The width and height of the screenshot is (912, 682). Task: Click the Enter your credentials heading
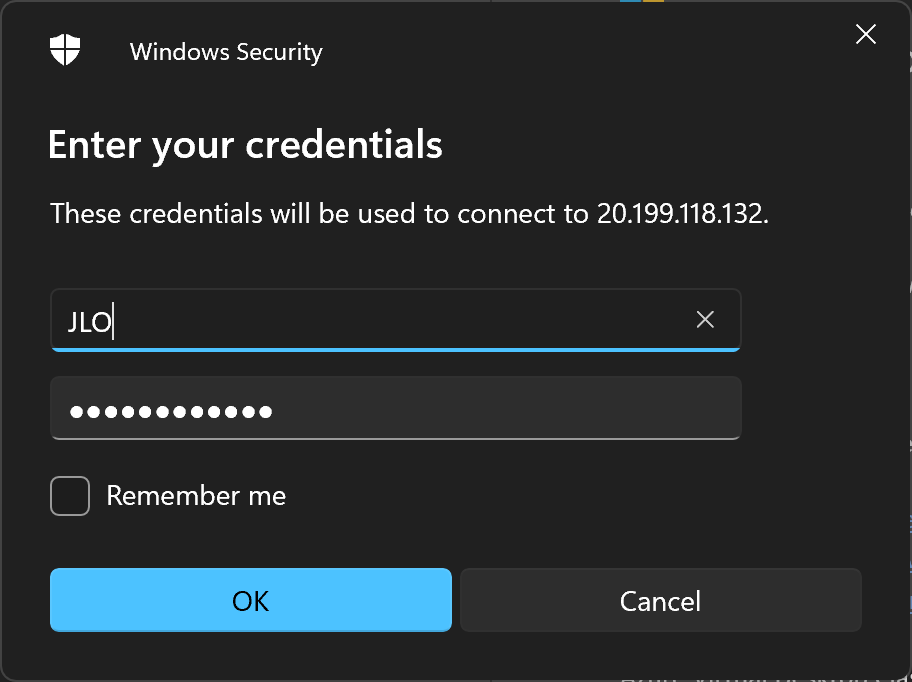(245, 145)
